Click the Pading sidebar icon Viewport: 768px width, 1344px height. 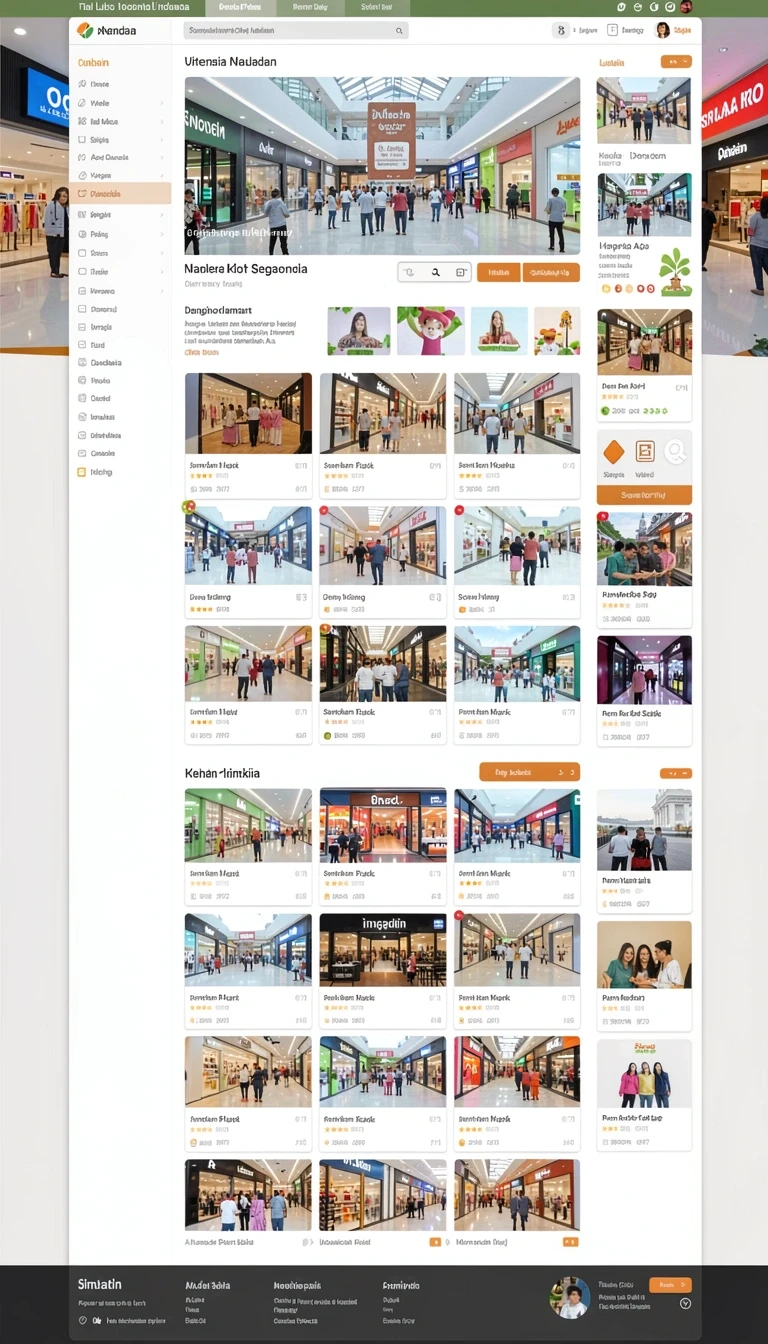(82, 234)
